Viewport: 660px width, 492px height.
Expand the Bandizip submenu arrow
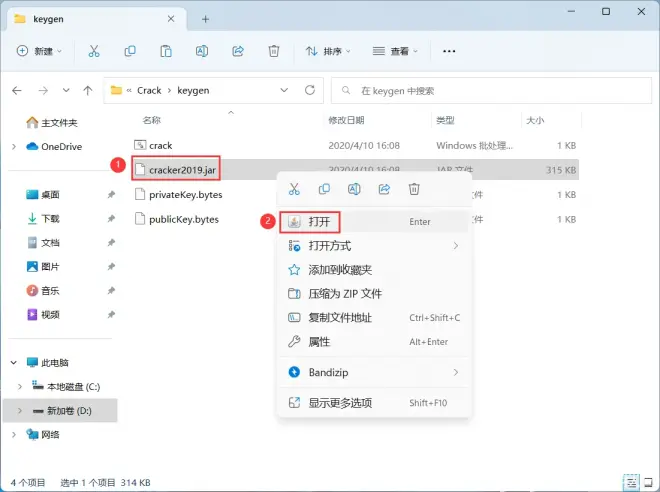[456, 372]
